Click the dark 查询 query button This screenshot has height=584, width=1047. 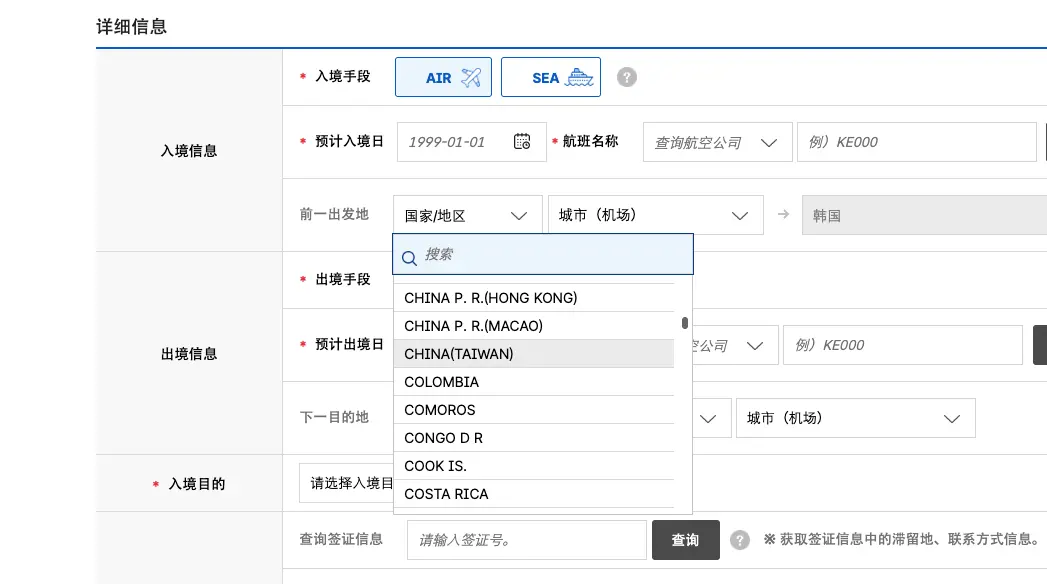(685, 539)
